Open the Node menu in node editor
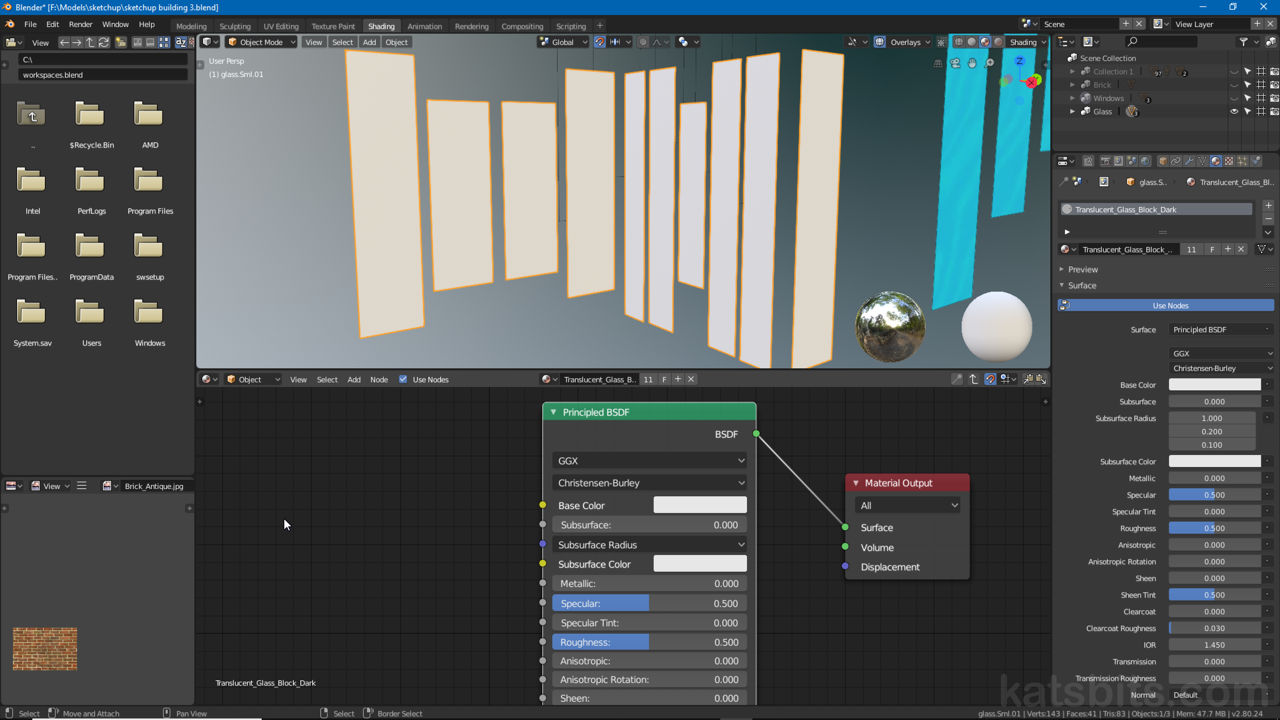The width and height of the screenshot is (1280, 720). (x=379, y=379)
